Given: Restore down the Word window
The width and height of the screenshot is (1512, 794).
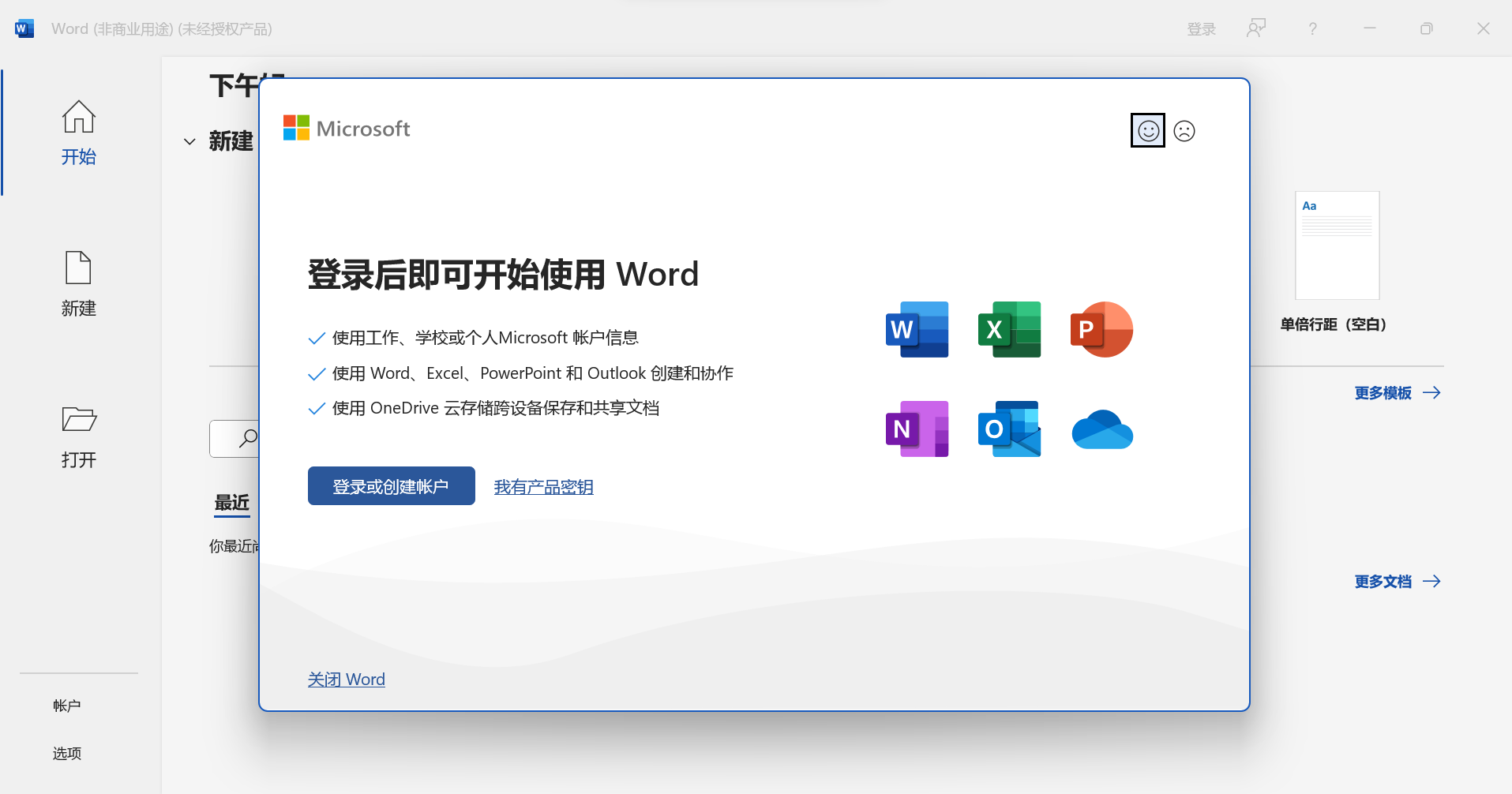Looking at the screenshot, I should (x=1427, y=28).
